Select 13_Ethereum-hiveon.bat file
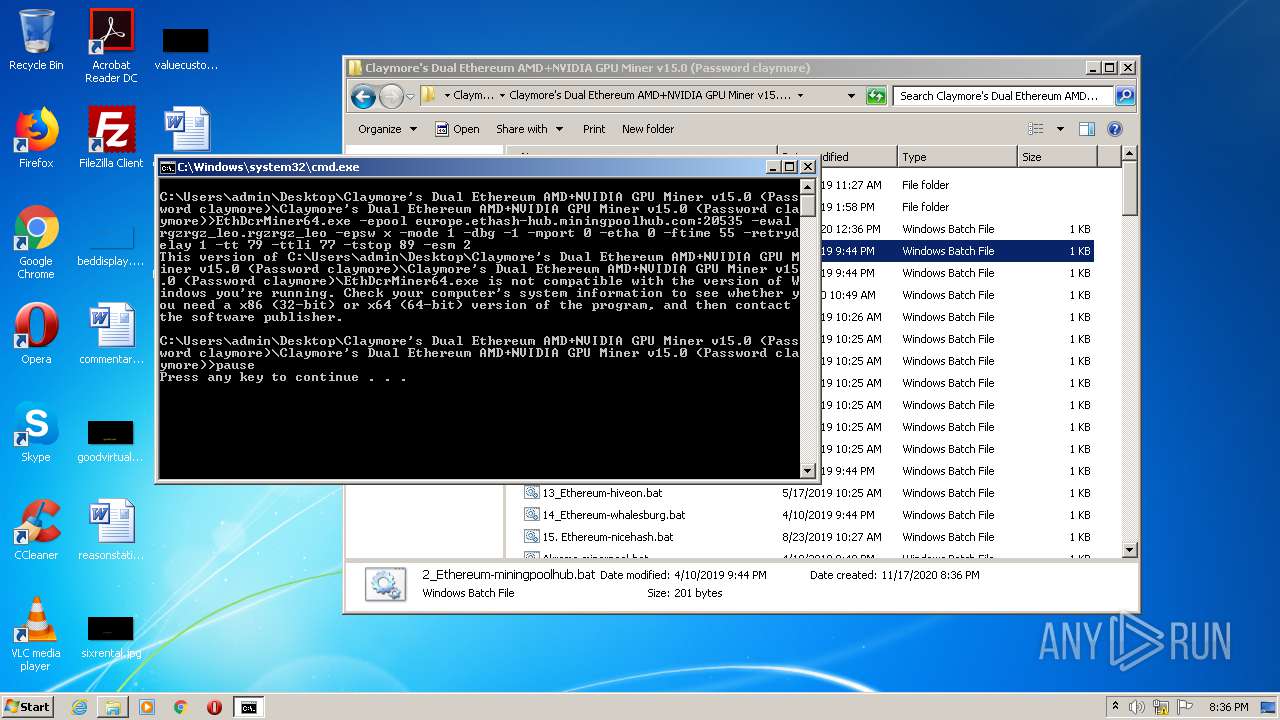 coord(603,493)
